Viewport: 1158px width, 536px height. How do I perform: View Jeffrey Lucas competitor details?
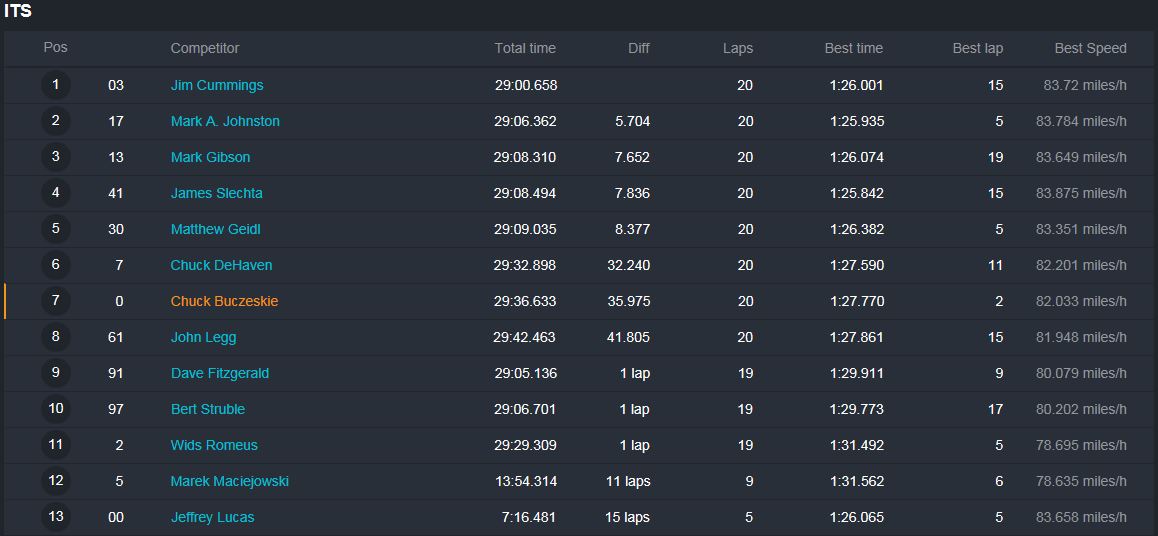pos(213,518)
